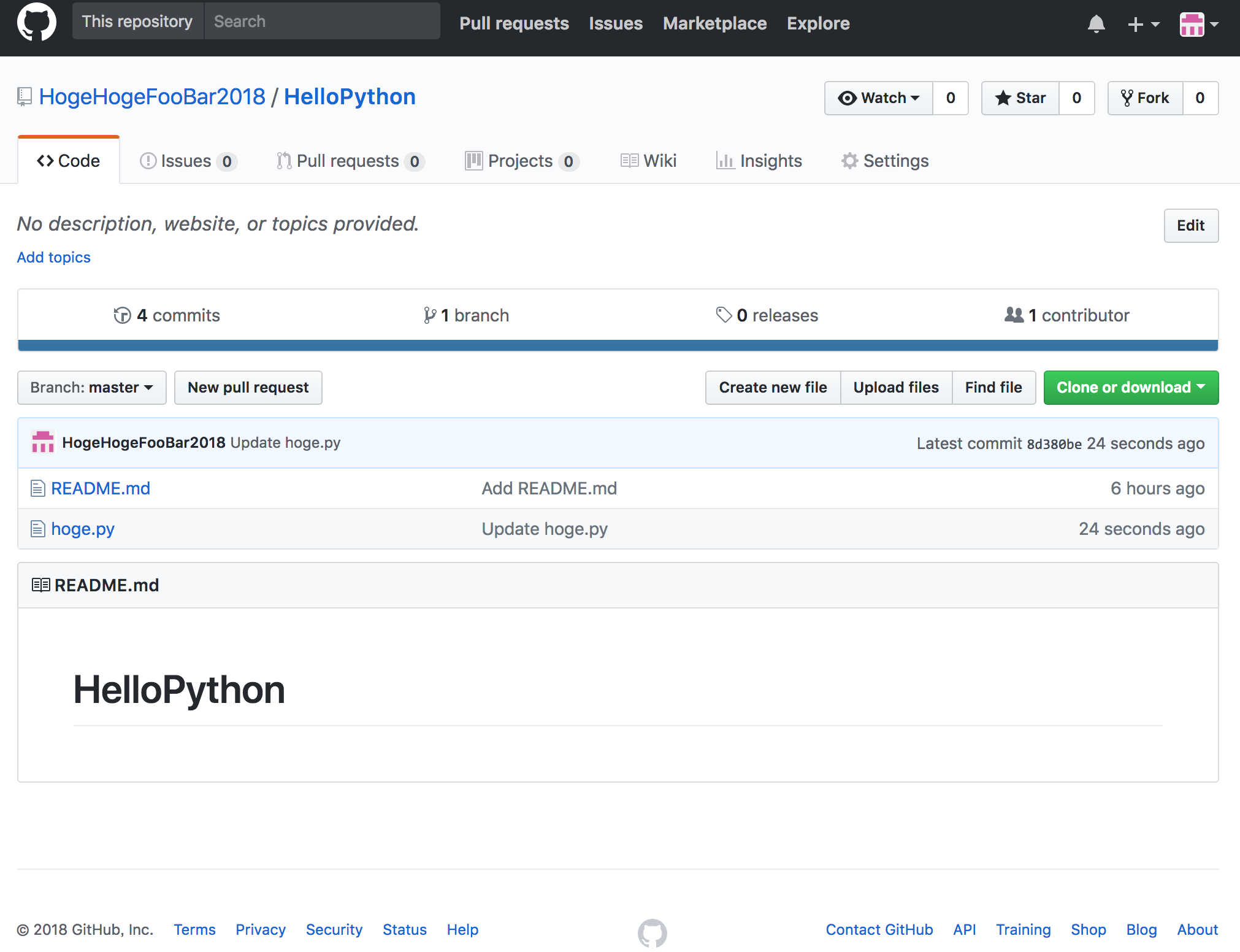Click the Create new file button

coord(773,388)
